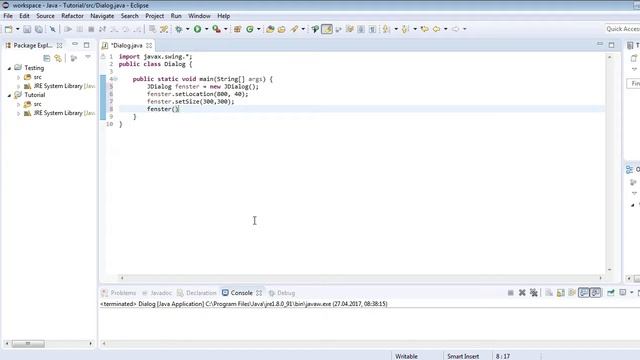640x360 pixels.
Task: Toggle Show Console When Standard Error Changes
Action: click(596, 293)
